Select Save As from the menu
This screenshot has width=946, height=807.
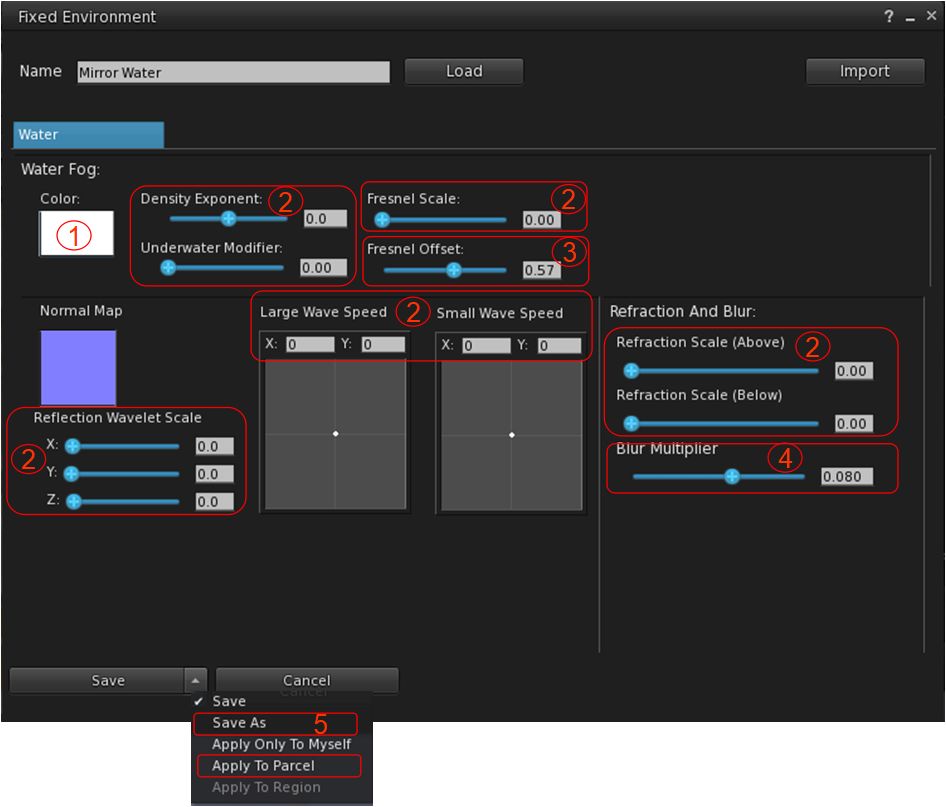(x=240, y=723)
